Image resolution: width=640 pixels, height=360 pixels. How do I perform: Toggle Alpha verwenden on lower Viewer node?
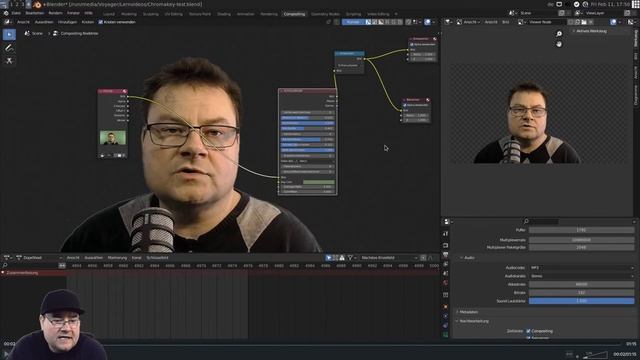point(405,105)
